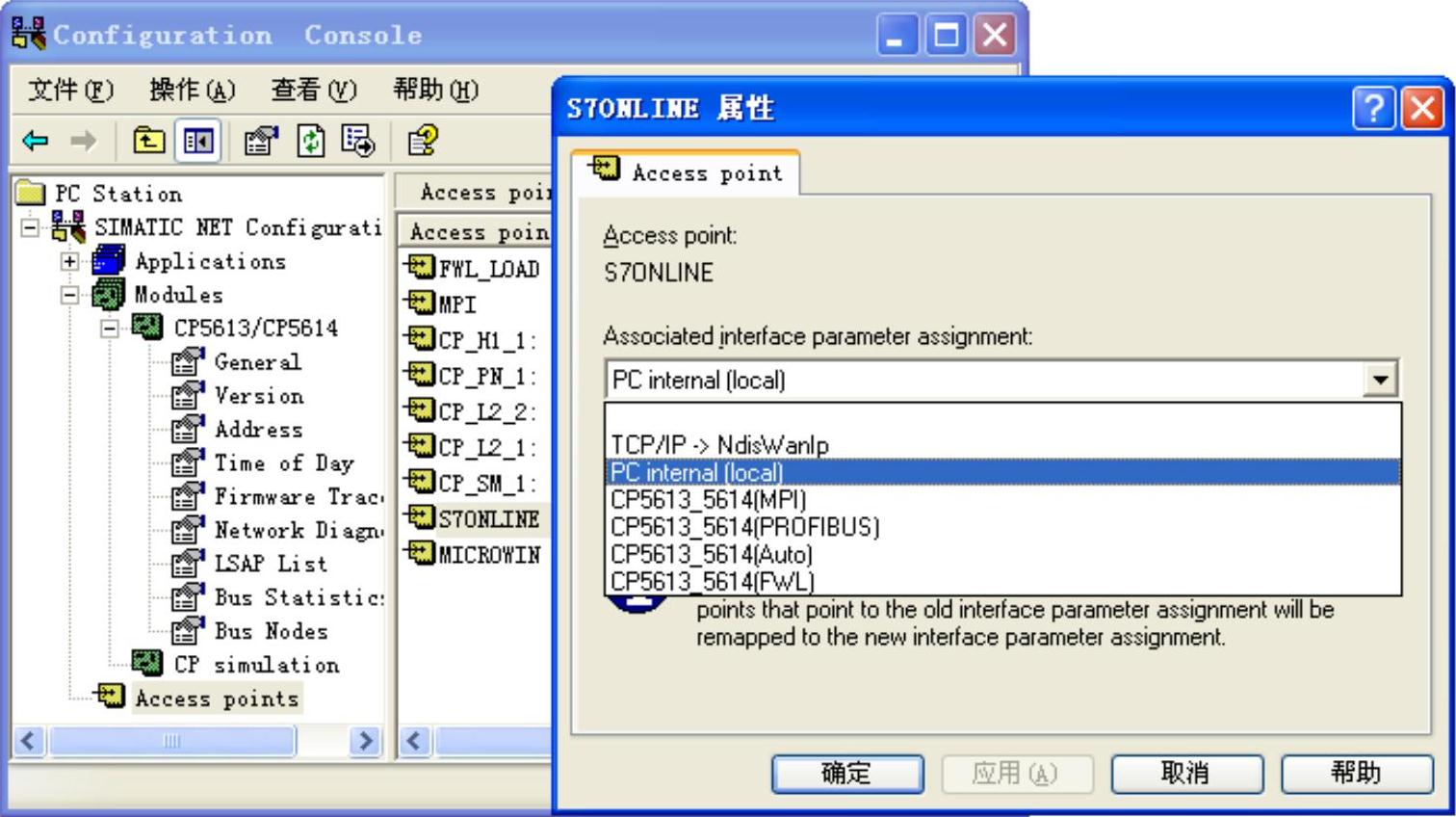The width and height of the screenshot is (1456, 817).
Task: Click the Up one level toolbar icon
Action: coord(148,142)
